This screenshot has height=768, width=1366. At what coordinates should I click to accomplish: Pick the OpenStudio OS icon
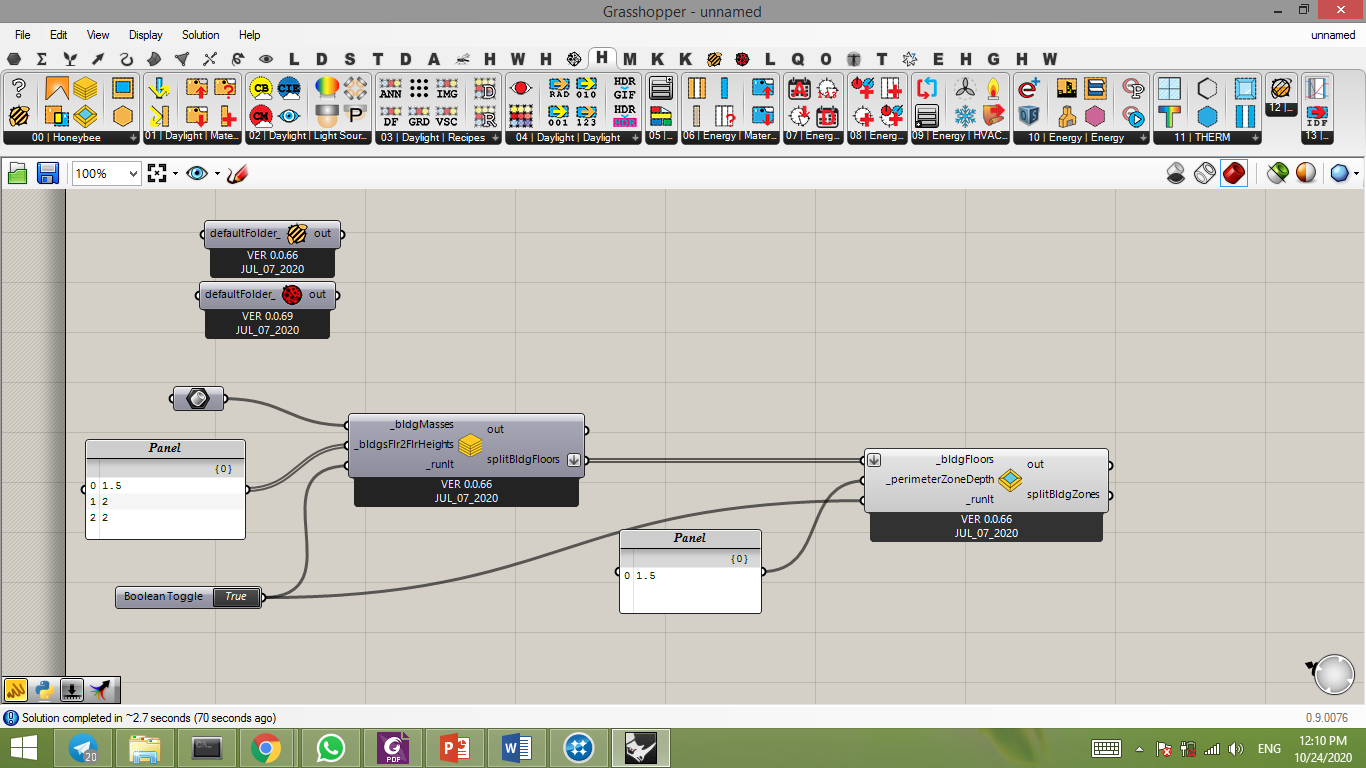pyautogui.click(x=1028, y=115)
